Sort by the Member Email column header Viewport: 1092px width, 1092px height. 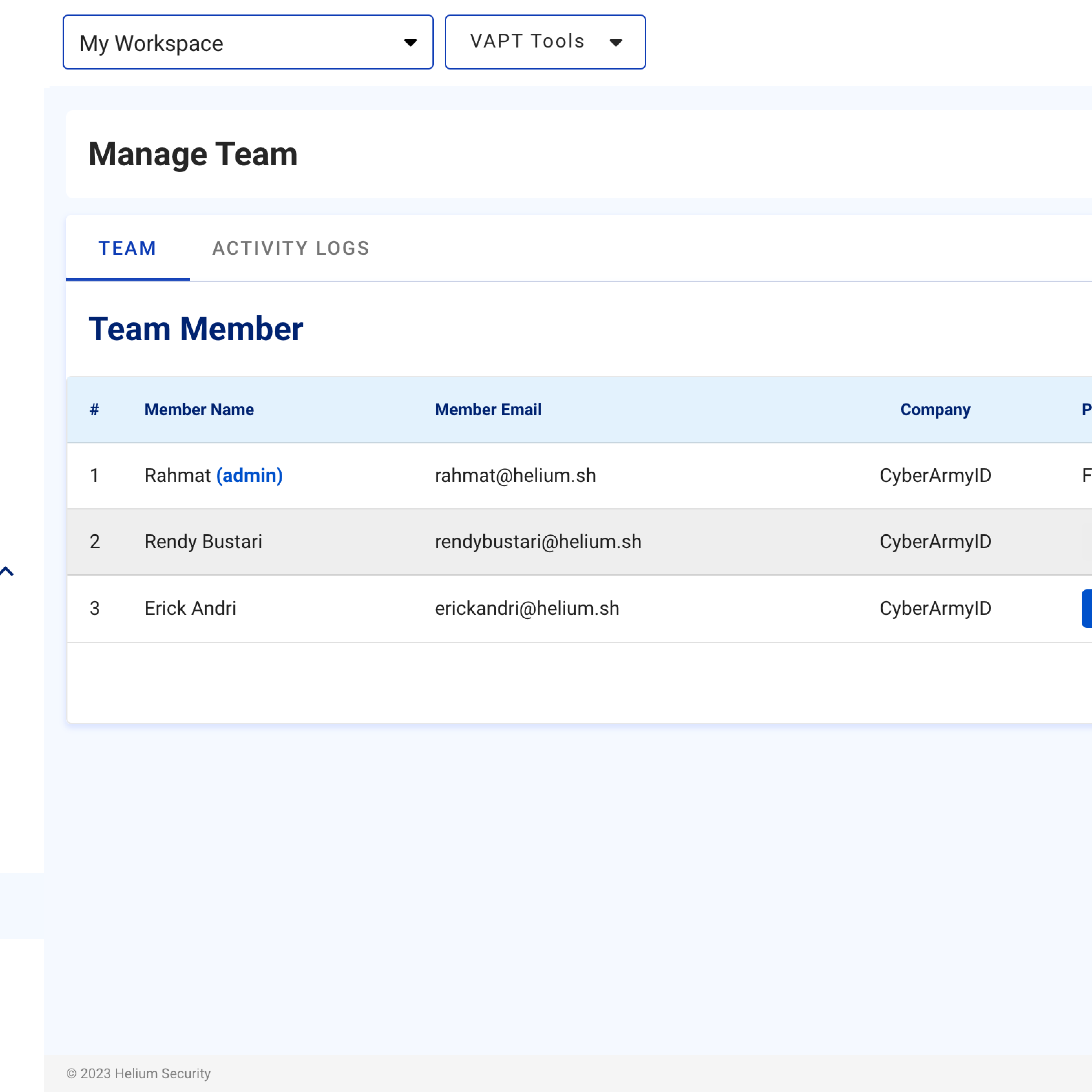tap(488, 410)
